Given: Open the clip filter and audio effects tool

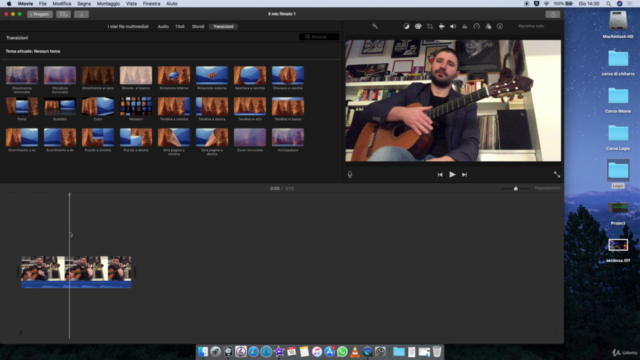Looking at the screenshot, I should pos(488,26).
